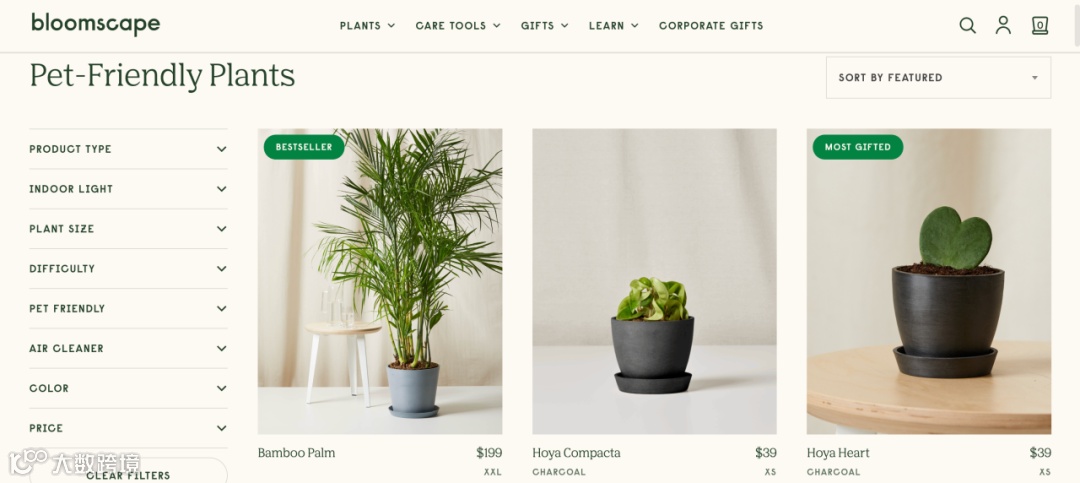Expand the Price filter section

click(x=128, y=429)
